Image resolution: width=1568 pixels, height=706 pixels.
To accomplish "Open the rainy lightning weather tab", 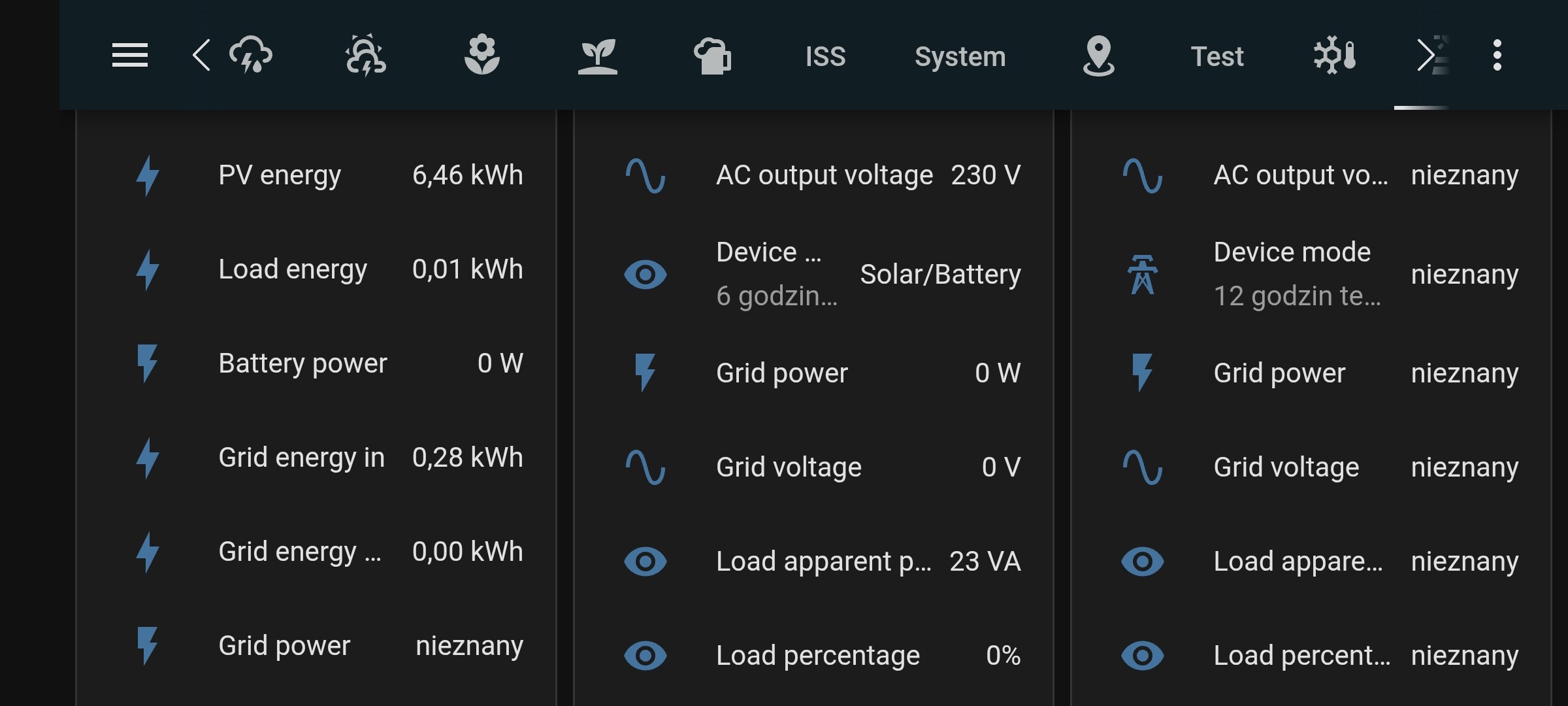I will pyautogui.click(x=252, y=56).
